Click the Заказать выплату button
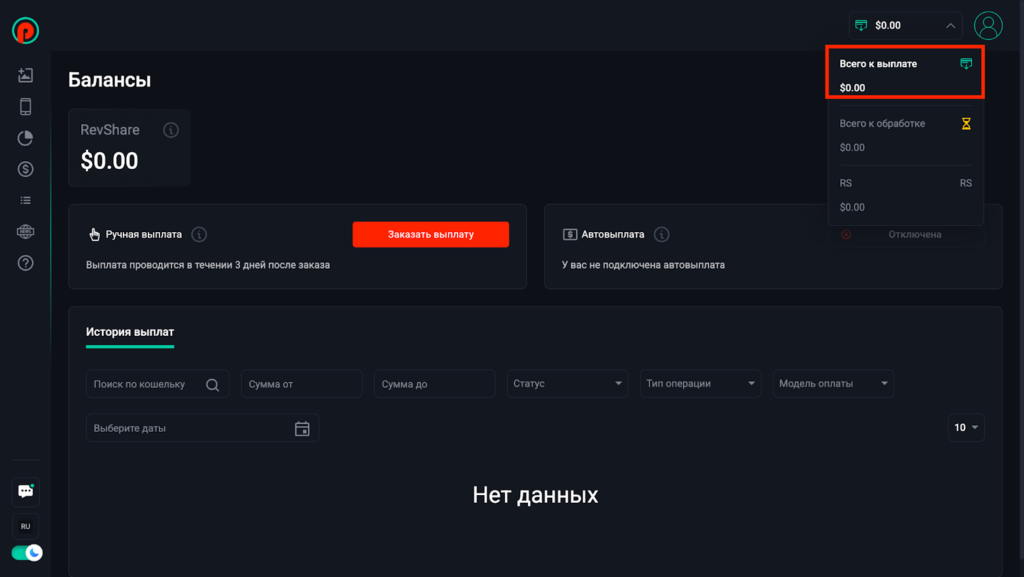The width and height of the screenshot is (1024, 577). pyautogui.click(x=430, y=234)
